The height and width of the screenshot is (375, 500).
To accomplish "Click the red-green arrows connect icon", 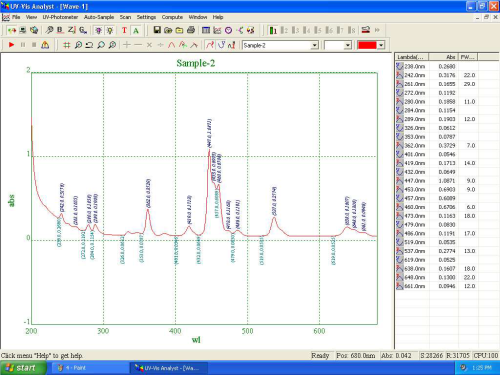I will (x=12, y=30).
